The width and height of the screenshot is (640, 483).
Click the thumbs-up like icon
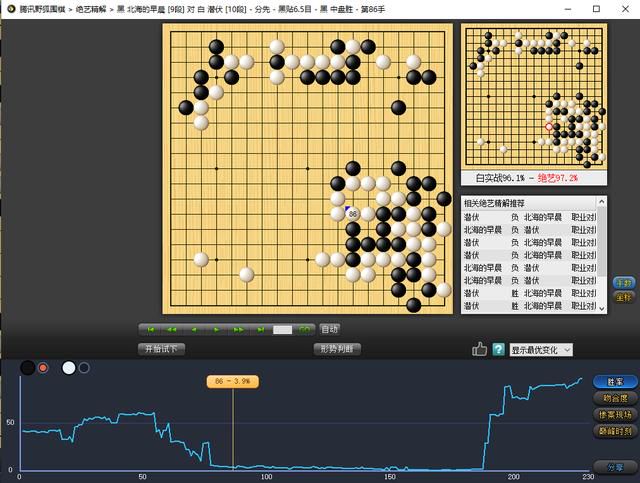tap(479, 349)
